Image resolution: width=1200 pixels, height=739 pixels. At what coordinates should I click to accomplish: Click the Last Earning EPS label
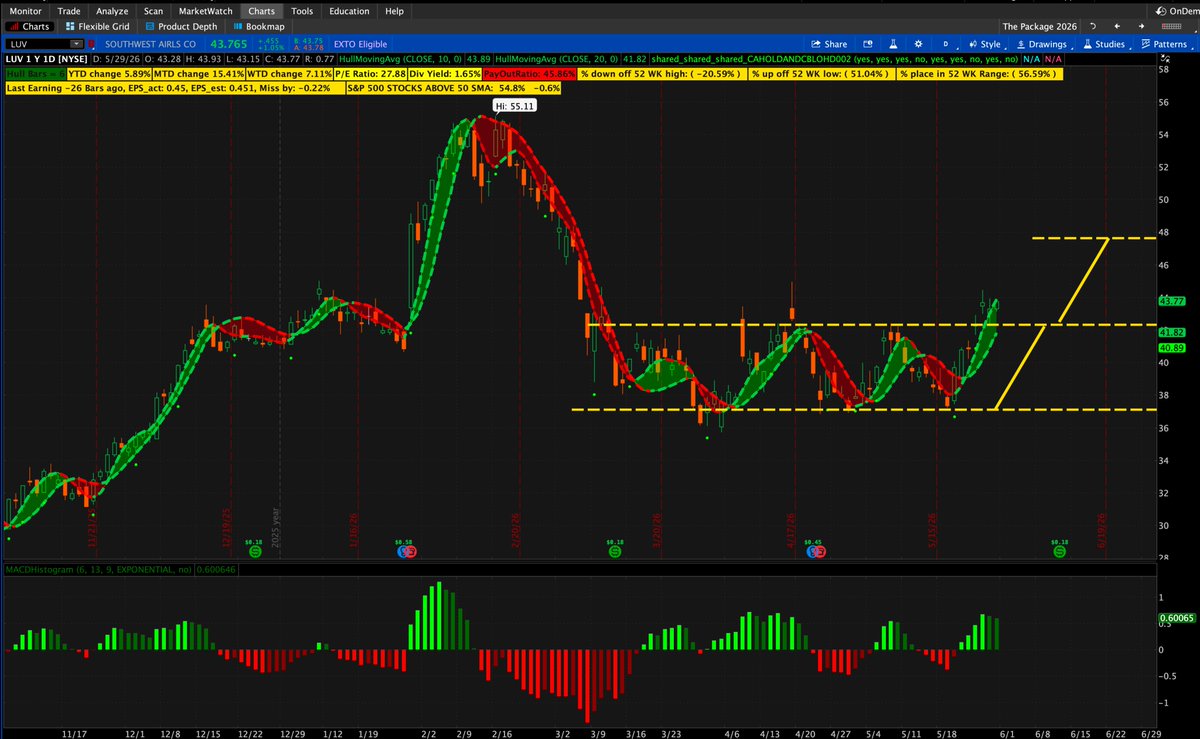coord(175,88)
